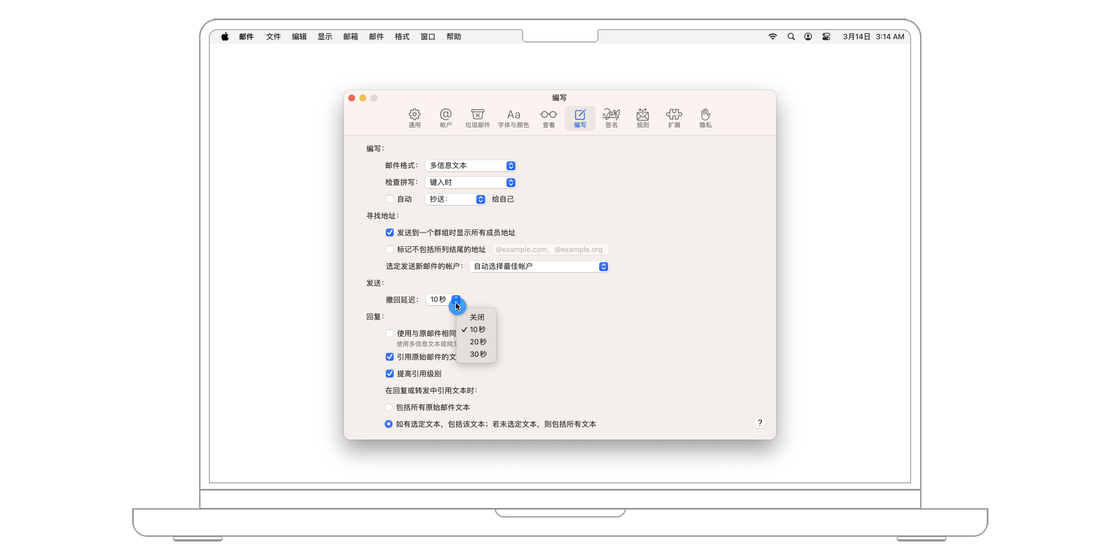Toggle 使用与原邮件相同 format checkbox
Image resolution: width=1120 pixels, height=560 pixels.
[389, 333]
